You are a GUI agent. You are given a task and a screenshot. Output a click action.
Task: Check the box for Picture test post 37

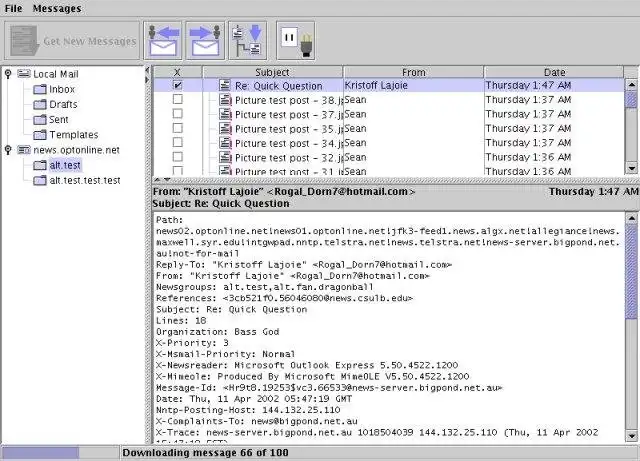[x=178, y=114]
